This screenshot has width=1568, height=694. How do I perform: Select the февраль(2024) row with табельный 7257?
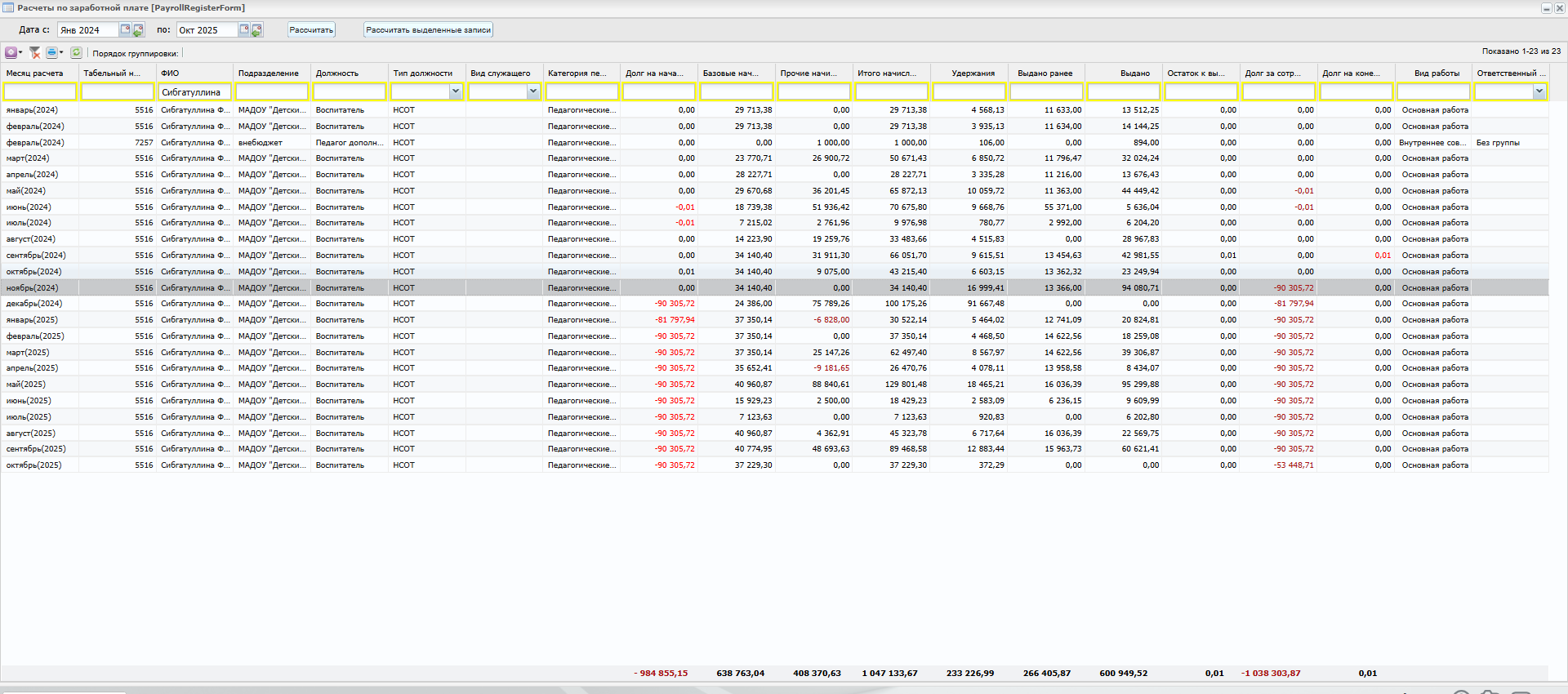774,142
